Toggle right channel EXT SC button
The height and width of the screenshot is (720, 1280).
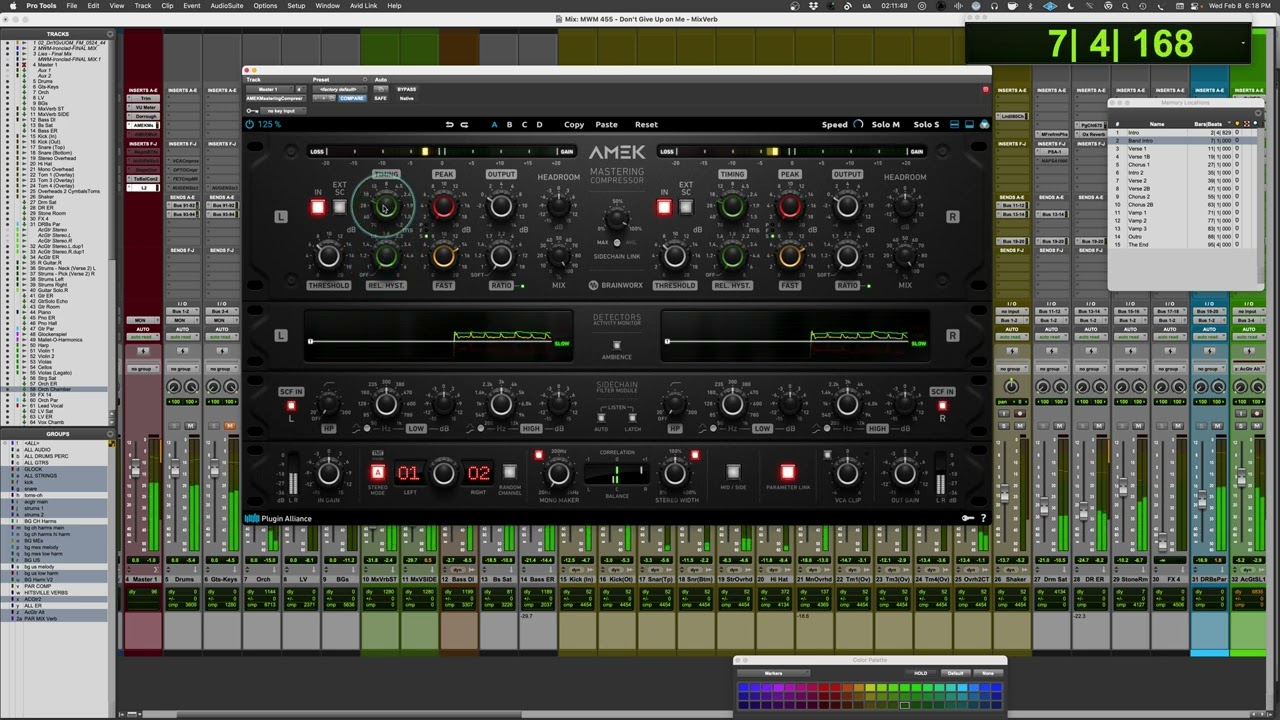pyautogui.click(x=686, y=207)
